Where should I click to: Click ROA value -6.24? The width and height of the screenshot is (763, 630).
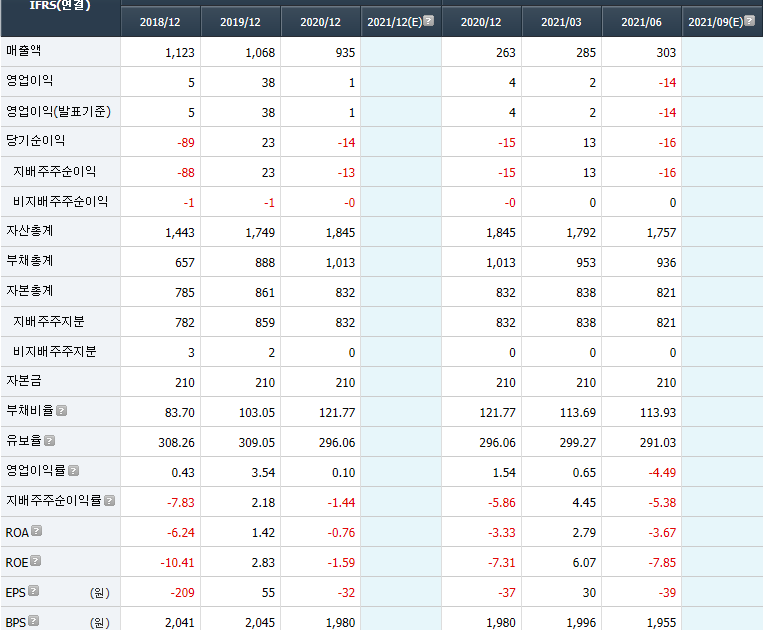pyautogui.click(x=181, y=533)
